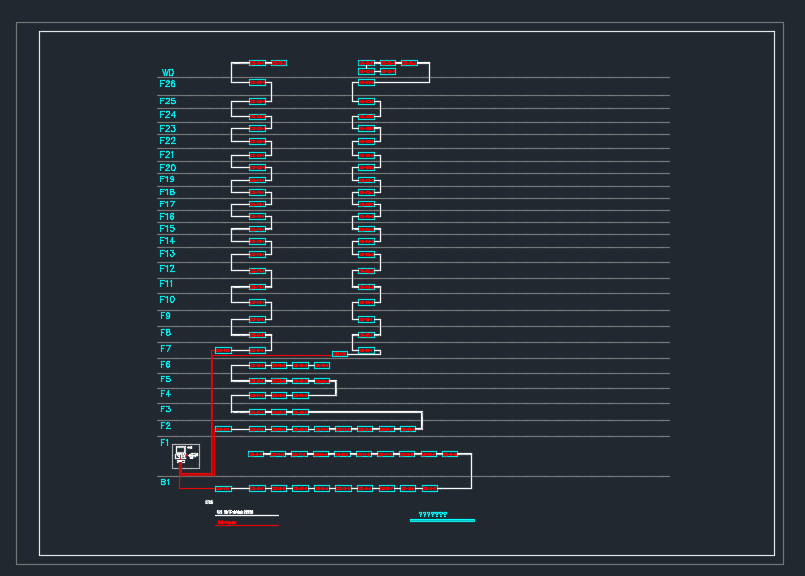This screenshot has height=576, width=805.
Task: Select the F5 floor label
Action: (x=165, y=379)
